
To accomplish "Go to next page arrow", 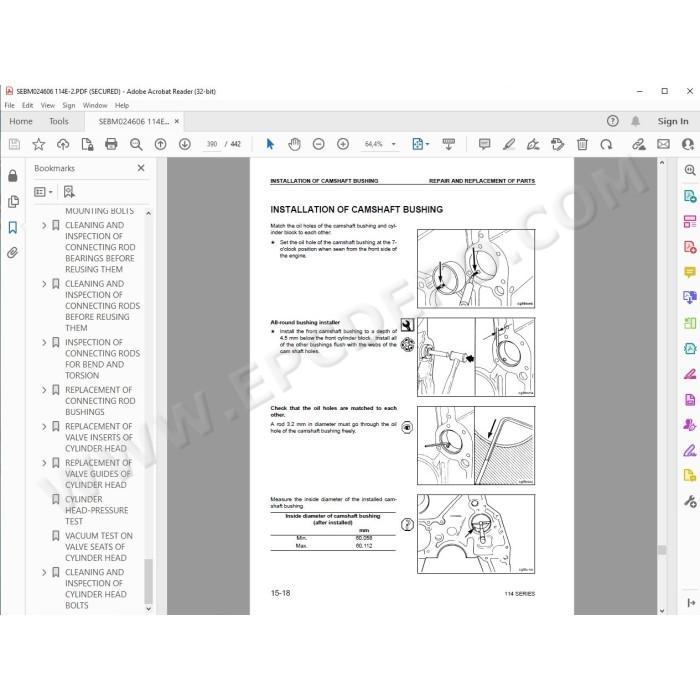I will point(185,144).
